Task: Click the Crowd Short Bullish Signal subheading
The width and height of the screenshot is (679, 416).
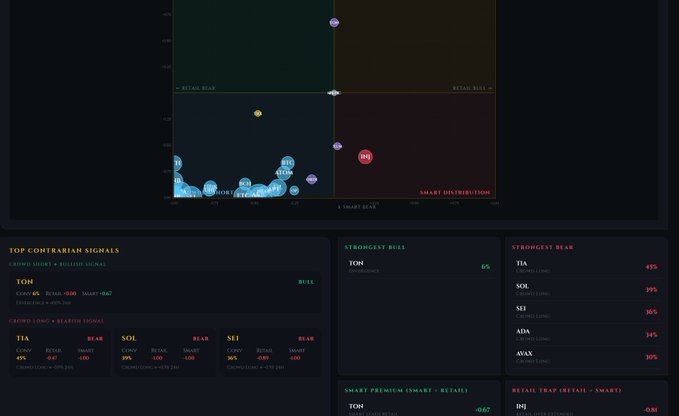Action: [58, 264]
